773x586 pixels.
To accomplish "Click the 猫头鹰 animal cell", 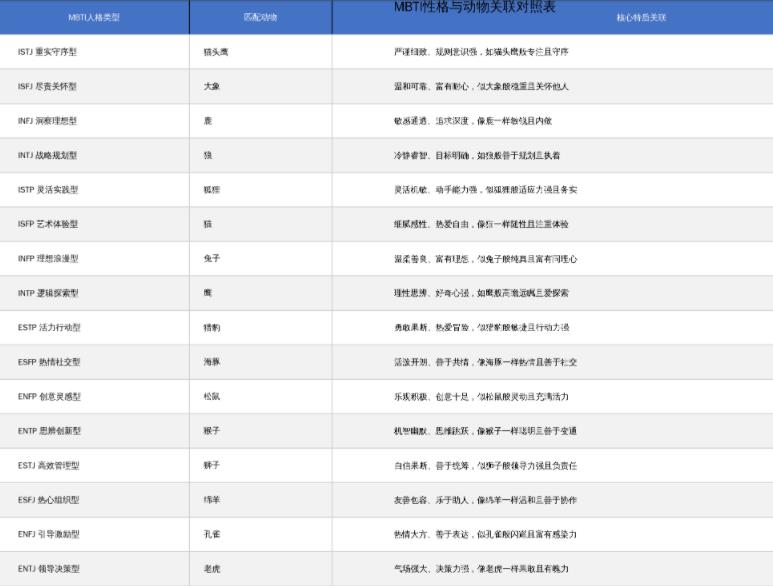I will [217, 52].
